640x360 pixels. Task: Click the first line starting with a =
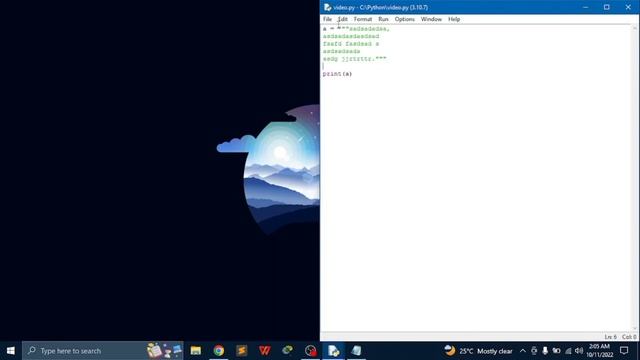[356, 29]
